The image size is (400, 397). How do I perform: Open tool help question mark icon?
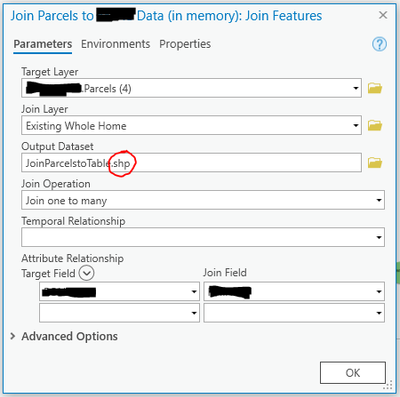[379, 44]
